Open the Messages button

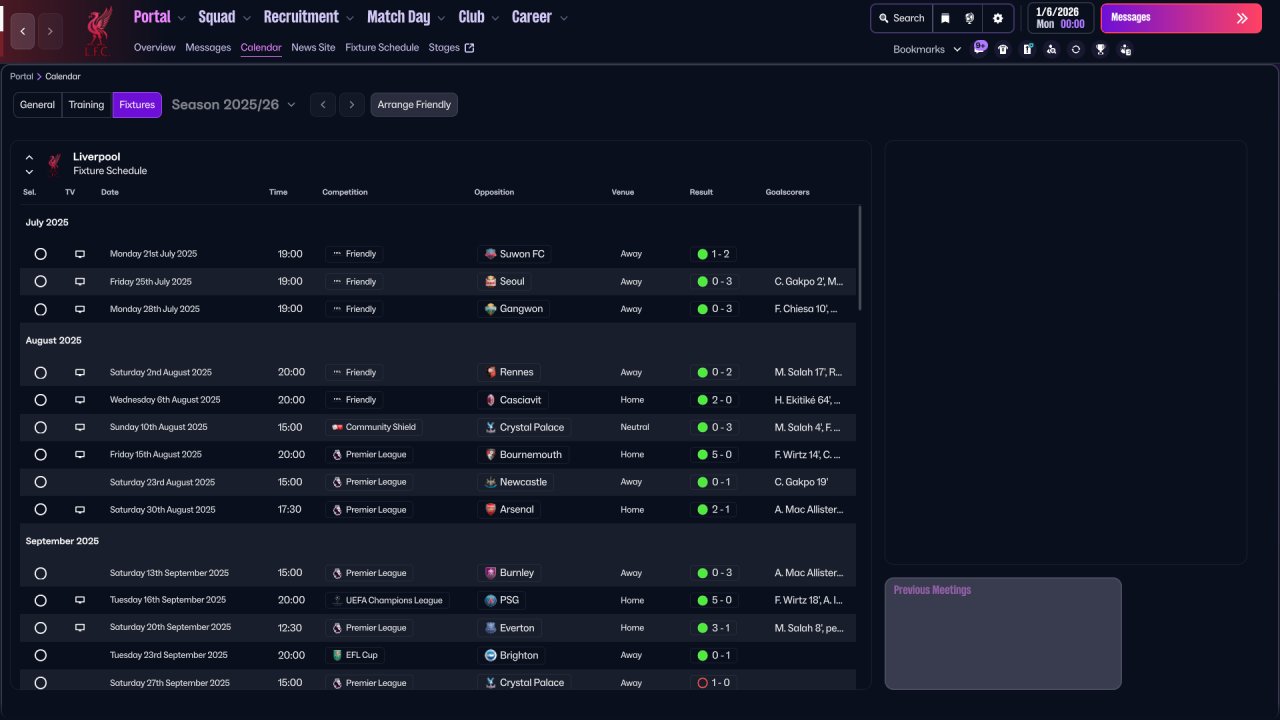click(x=1180, y=18)
